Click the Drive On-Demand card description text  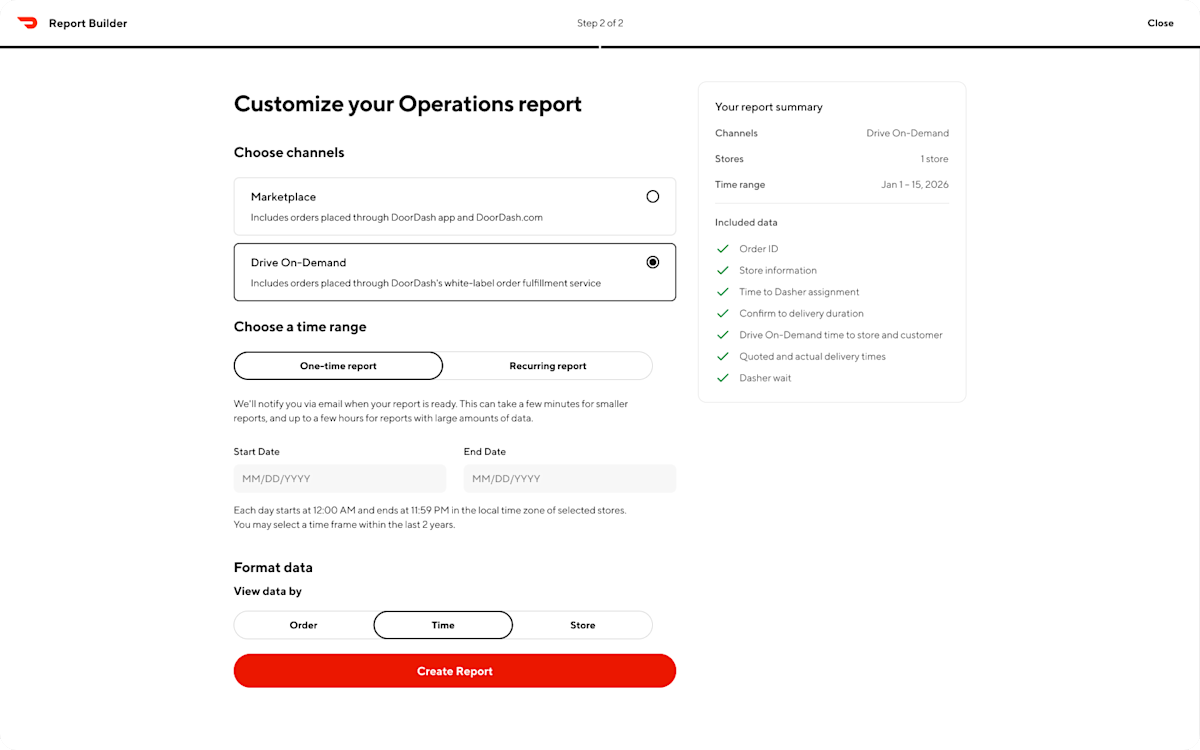tap(426, 283)
